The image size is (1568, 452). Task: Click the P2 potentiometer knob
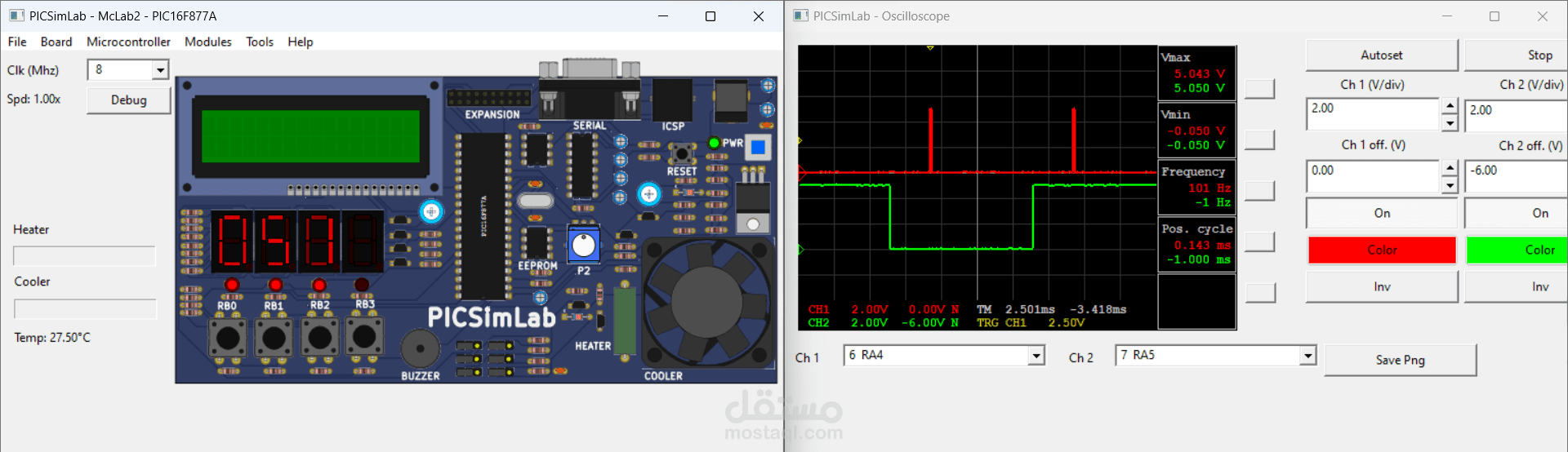584,245
